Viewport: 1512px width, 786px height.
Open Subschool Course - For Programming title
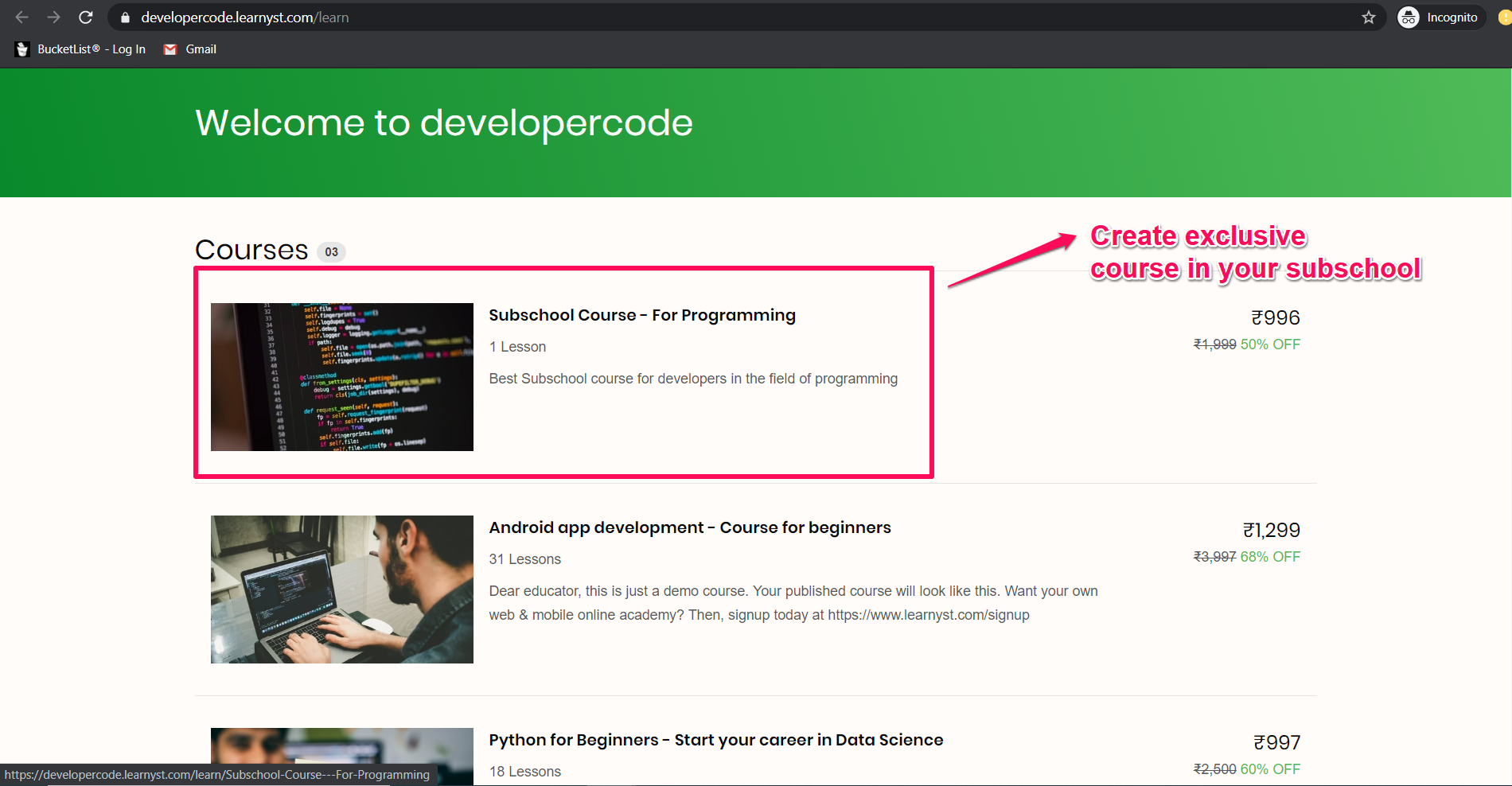(642, 315)
